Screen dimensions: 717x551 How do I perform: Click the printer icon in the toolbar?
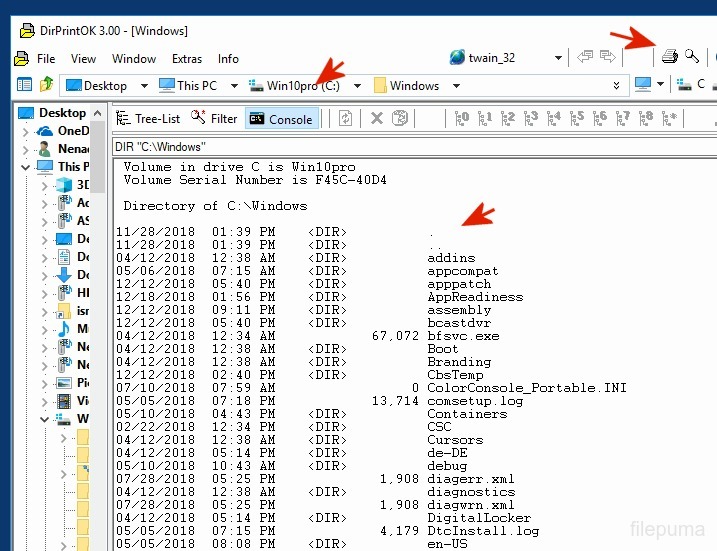pyautogui.click(x=670, y=58)
